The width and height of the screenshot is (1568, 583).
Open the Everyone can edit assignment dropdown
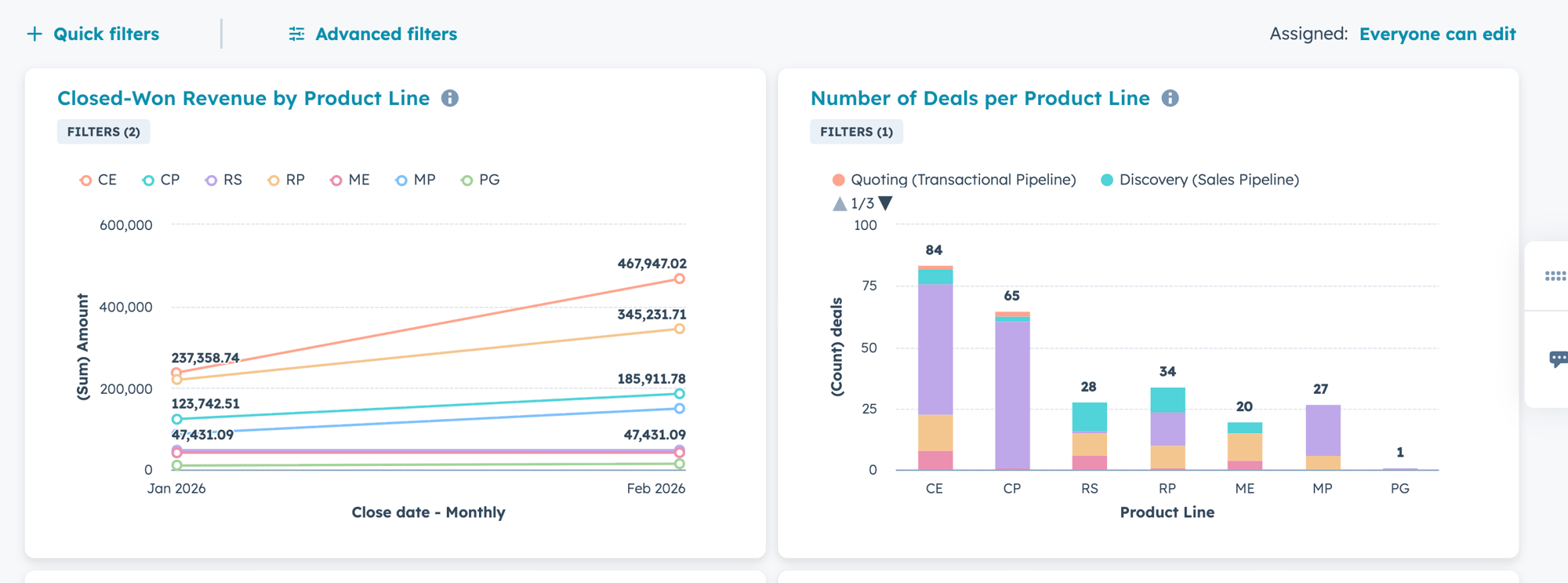(x=1437, y=34)
